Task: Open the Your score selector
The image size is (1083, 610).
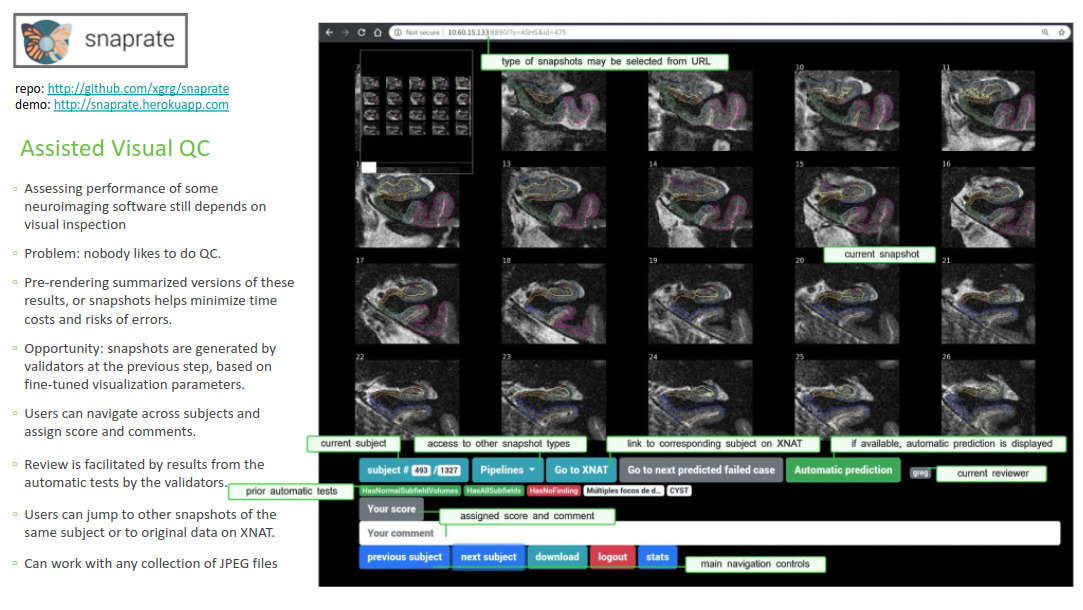Action: [x=391, y=509]
